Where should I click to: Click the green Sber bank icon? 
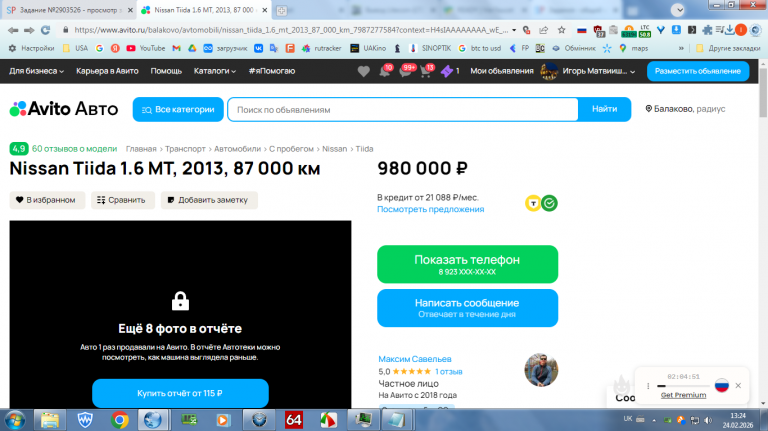pyautogui.click(x=549, y=203)
